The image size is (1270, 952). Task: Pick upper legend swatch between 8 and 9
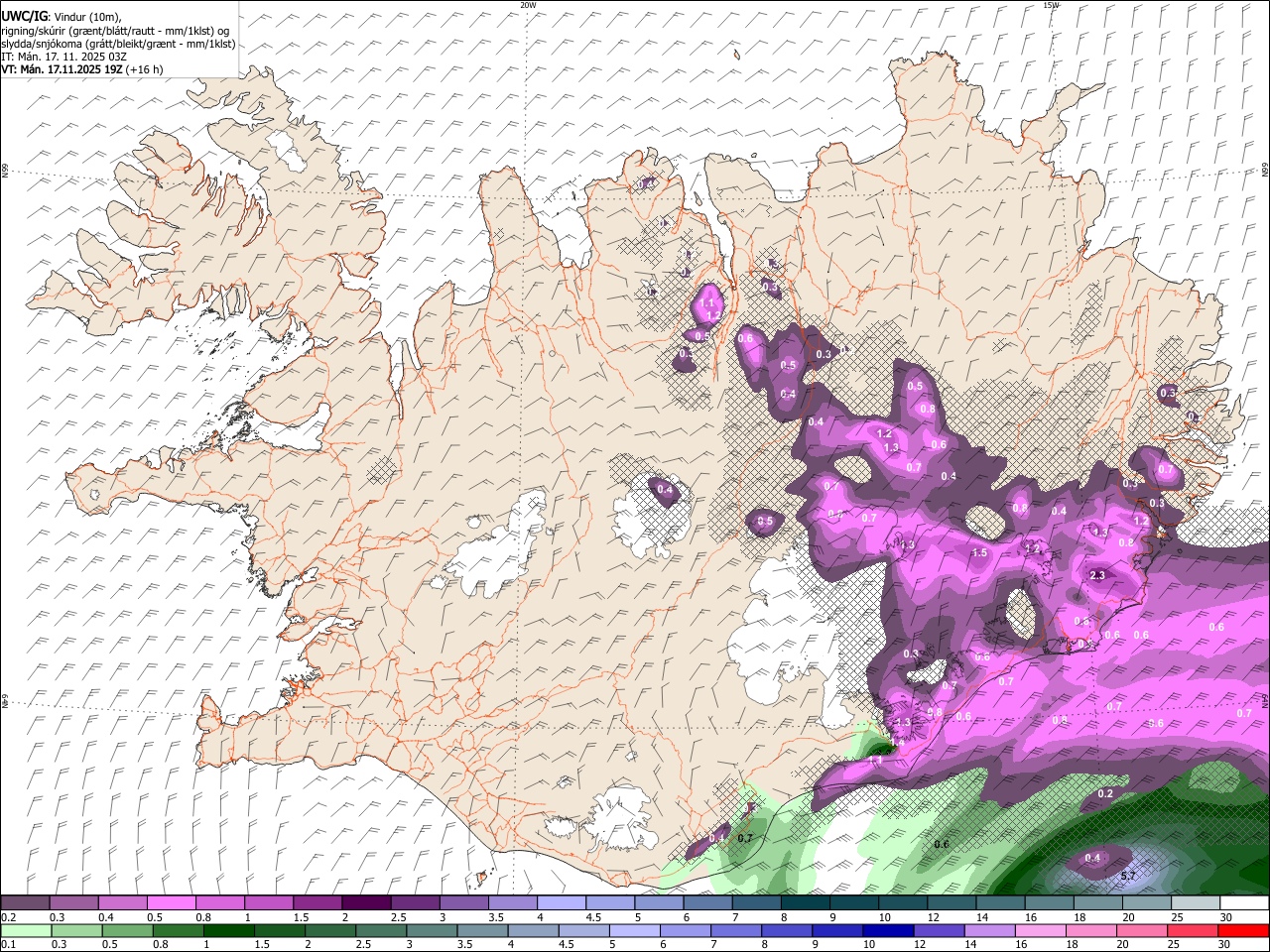click(806, 902)
